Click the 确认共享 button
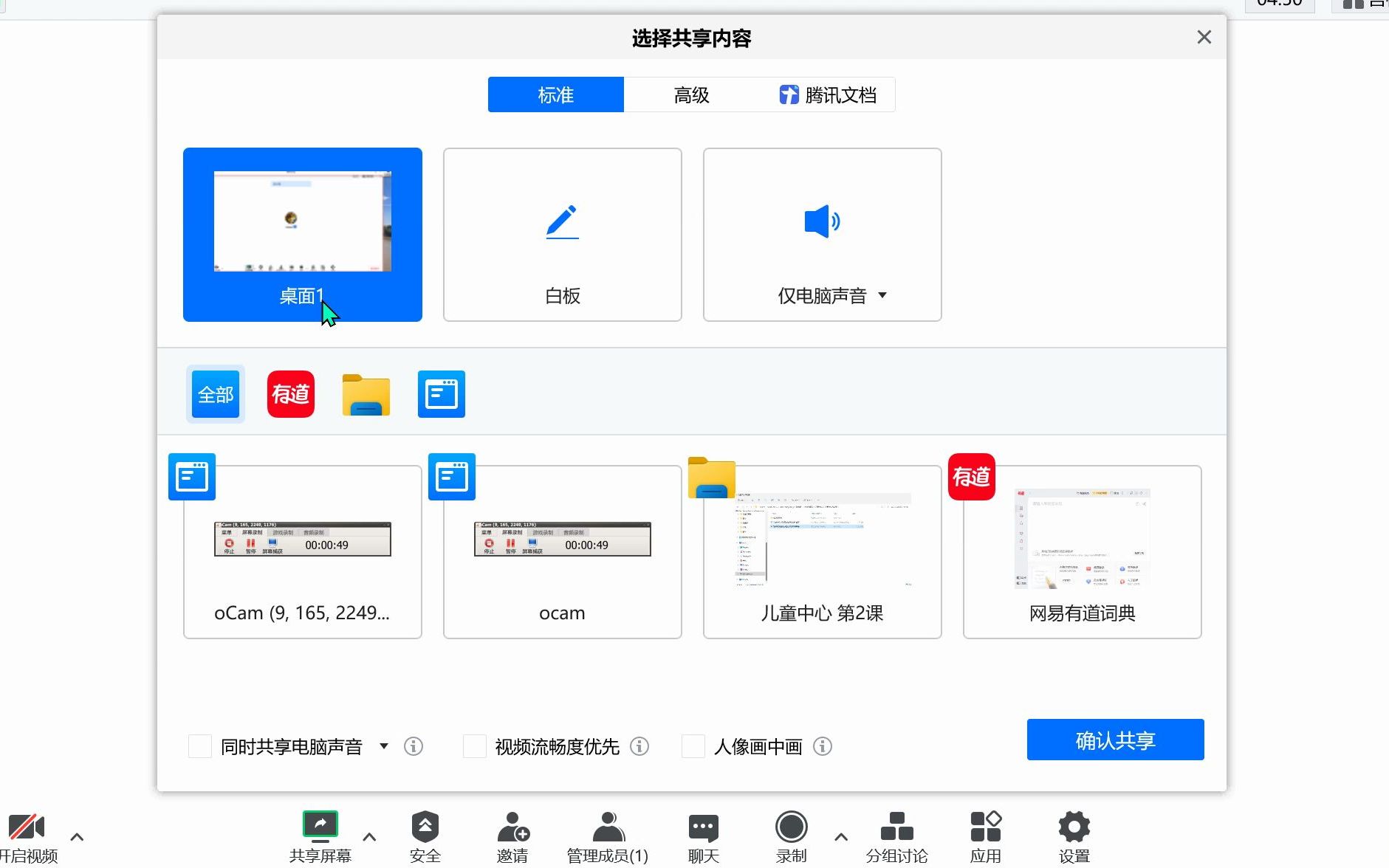 click(1116, 740)
